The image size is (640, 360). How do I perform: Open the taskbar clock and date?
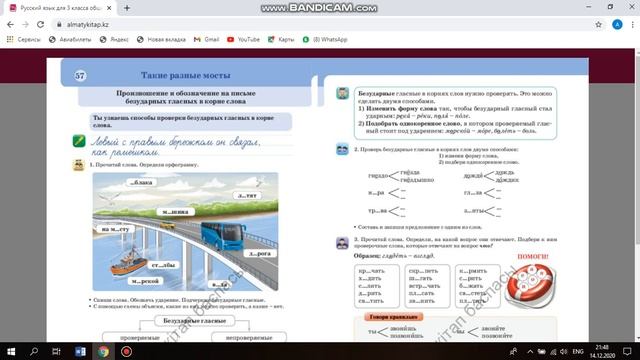[602, 351]
